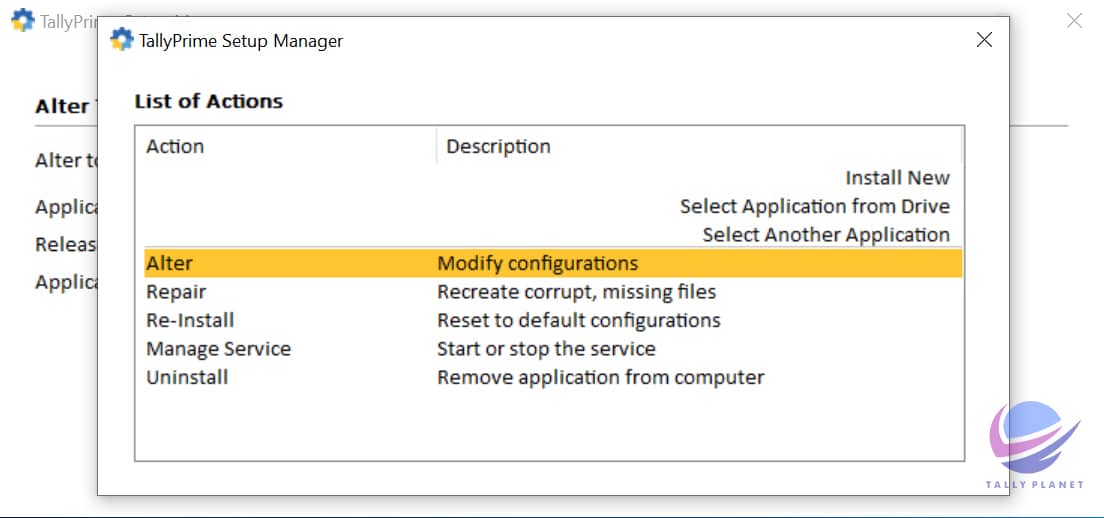The width and height of the screenshot is (1104, 518).
Task: Close the background setup window
Action: 1074,20
